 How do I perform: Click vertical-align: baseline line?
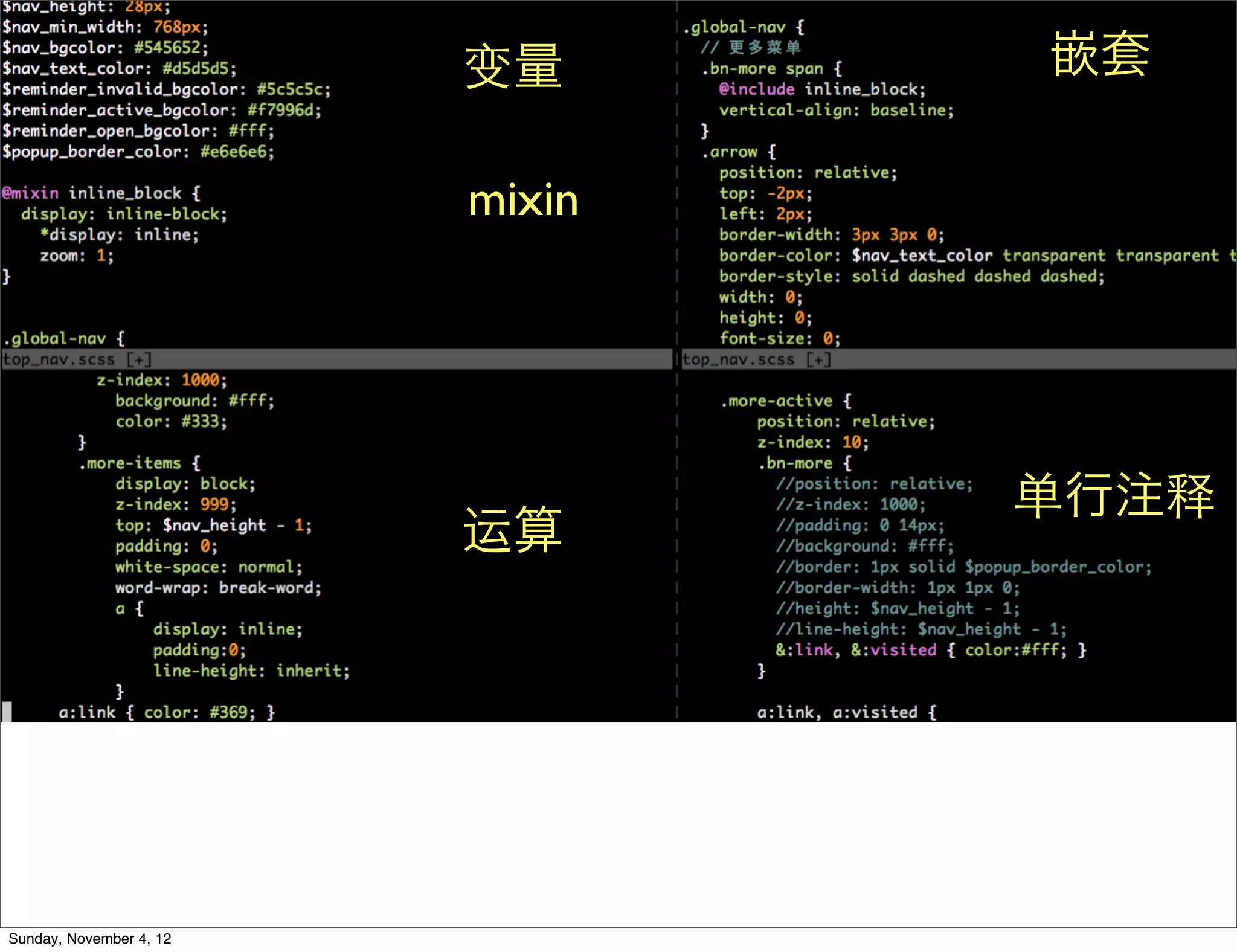837,110
